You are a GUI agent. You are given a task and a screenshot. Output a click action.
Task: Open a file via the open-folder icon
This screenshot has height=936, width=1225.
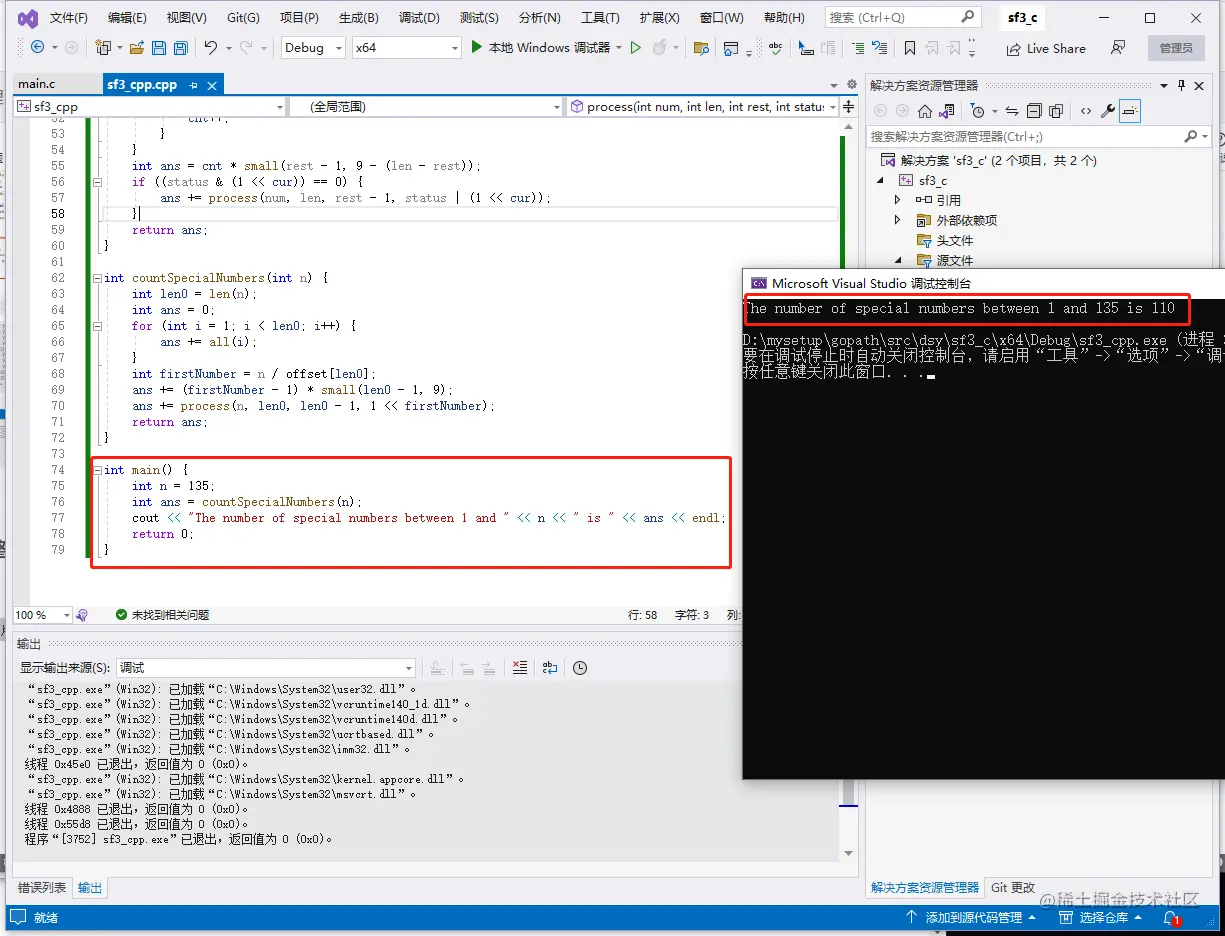[136, 48]
